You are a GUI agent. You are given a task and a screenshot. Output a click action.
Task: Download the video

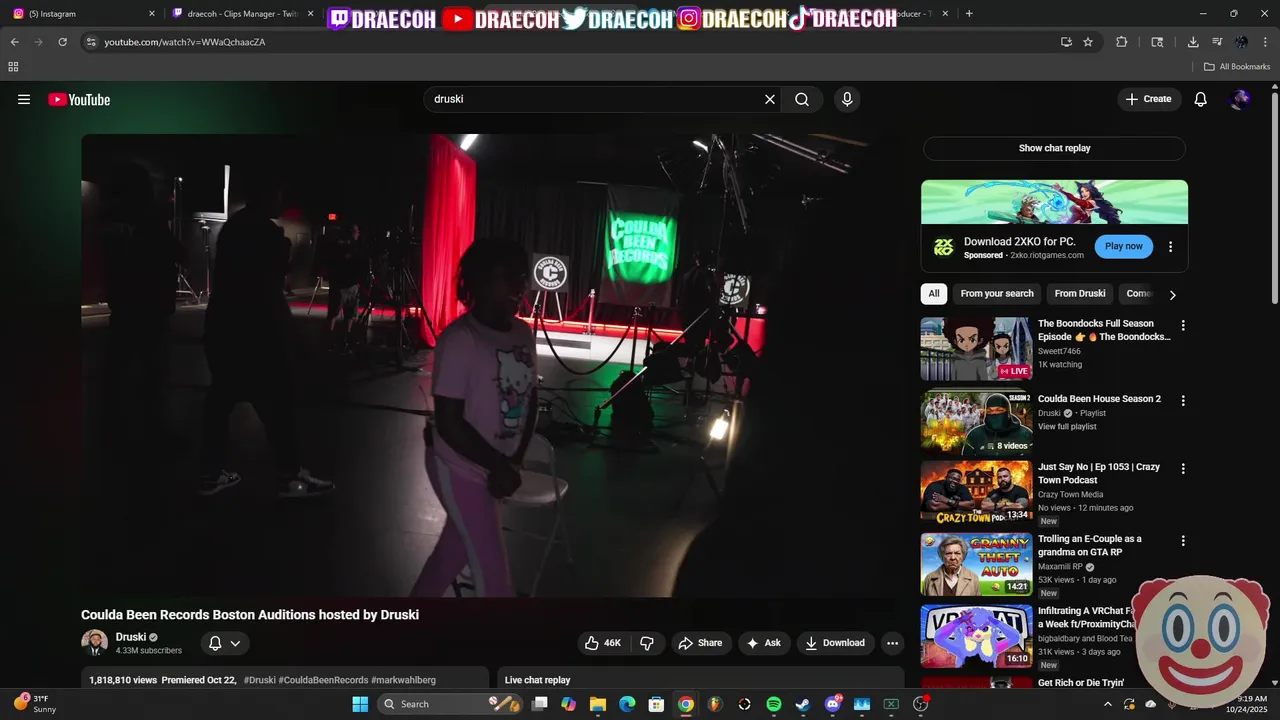(835, 643)
